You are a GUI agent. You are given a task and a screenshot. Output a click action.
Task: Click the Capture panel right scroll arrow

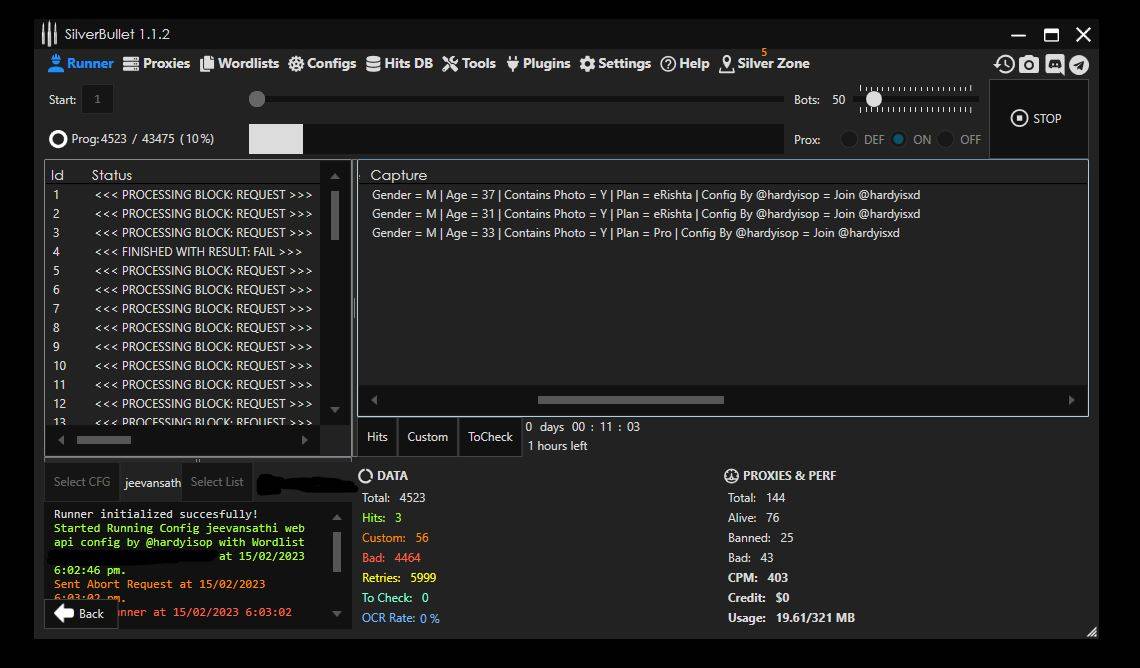click(x=1071, y=400)
